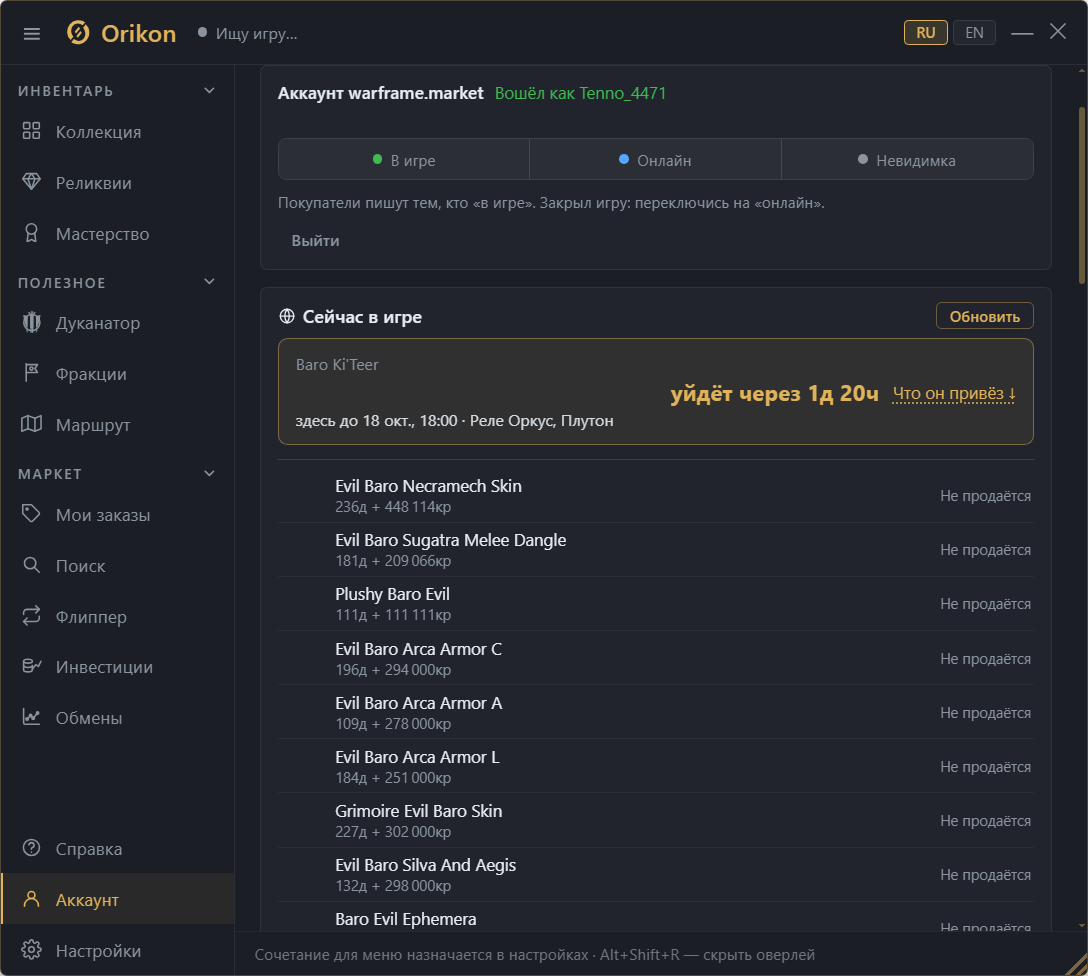Open the hamburger menu
The image size is (1088, 976).
pos(31,33)
